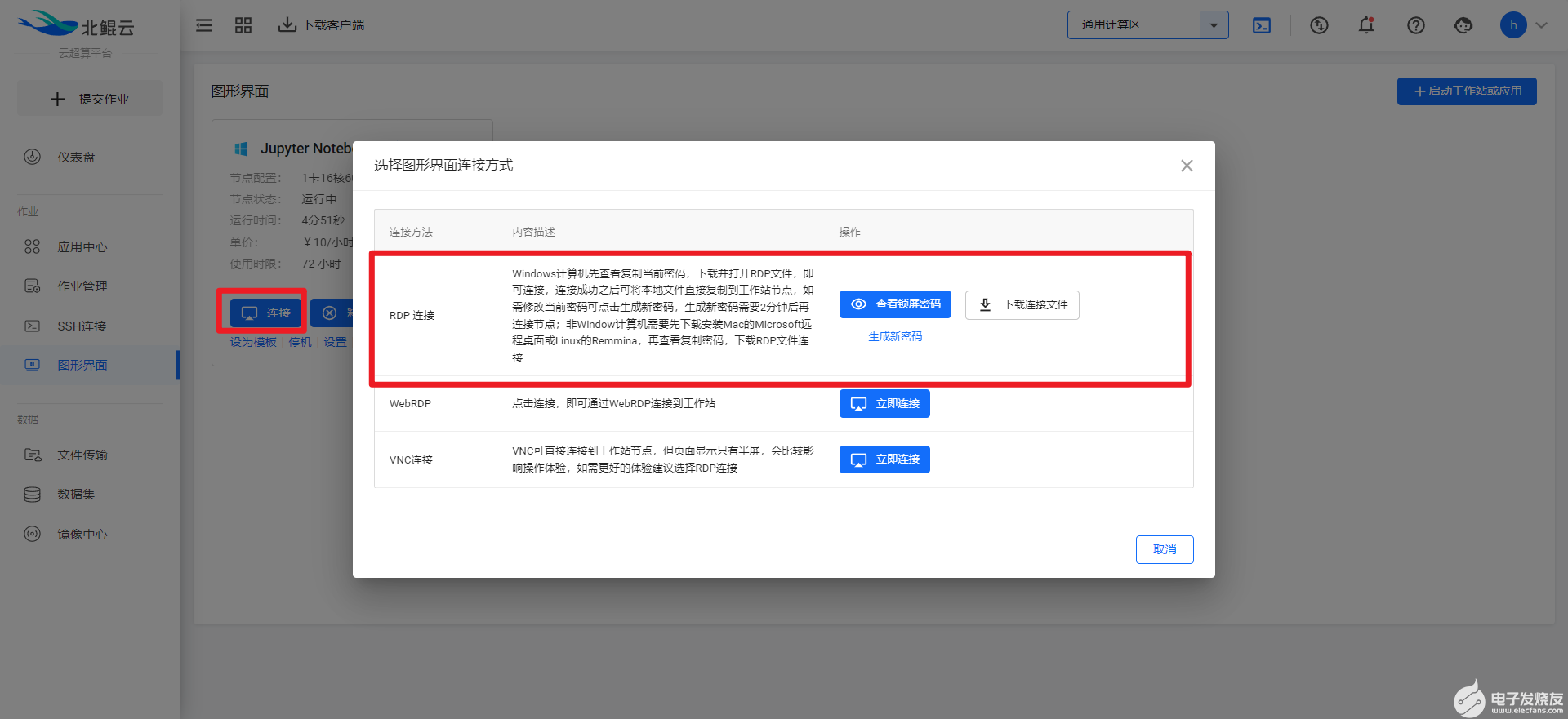
Task: Click the recharge/billing circular icon
Action: tap(1319, 25)
